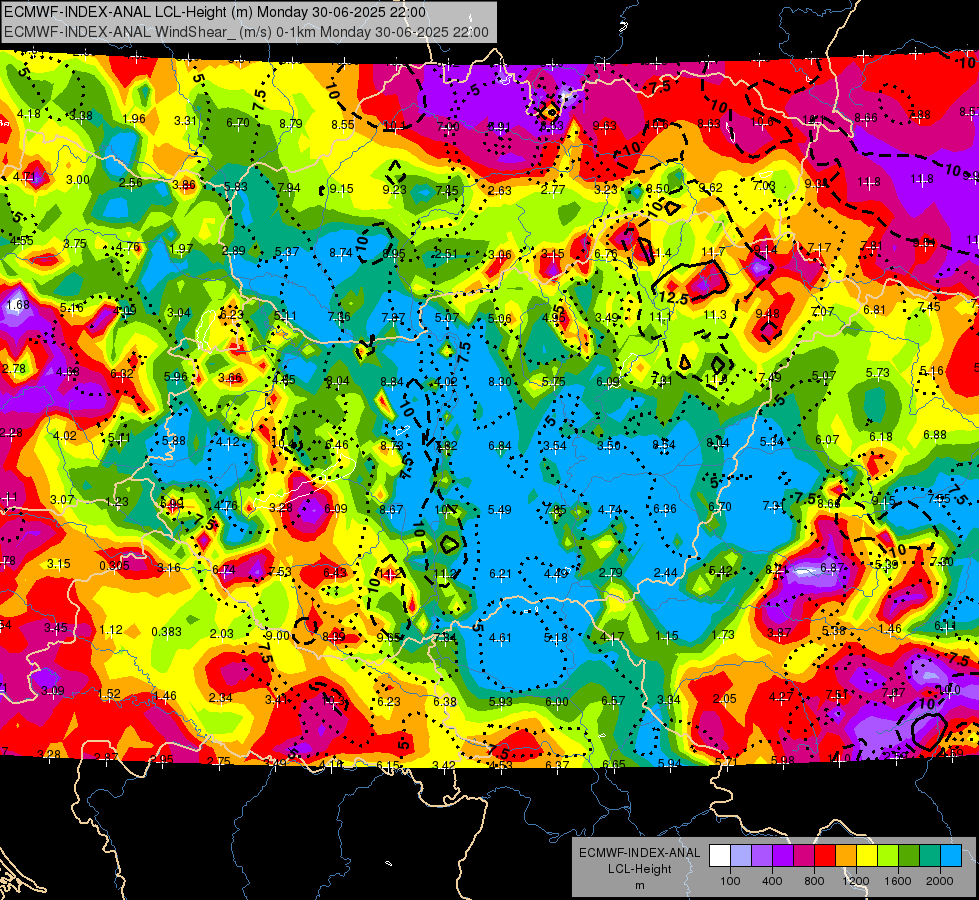
Task: Click the wind shear value 4.17
Action: pyautogui.click(x=612, y=637)
